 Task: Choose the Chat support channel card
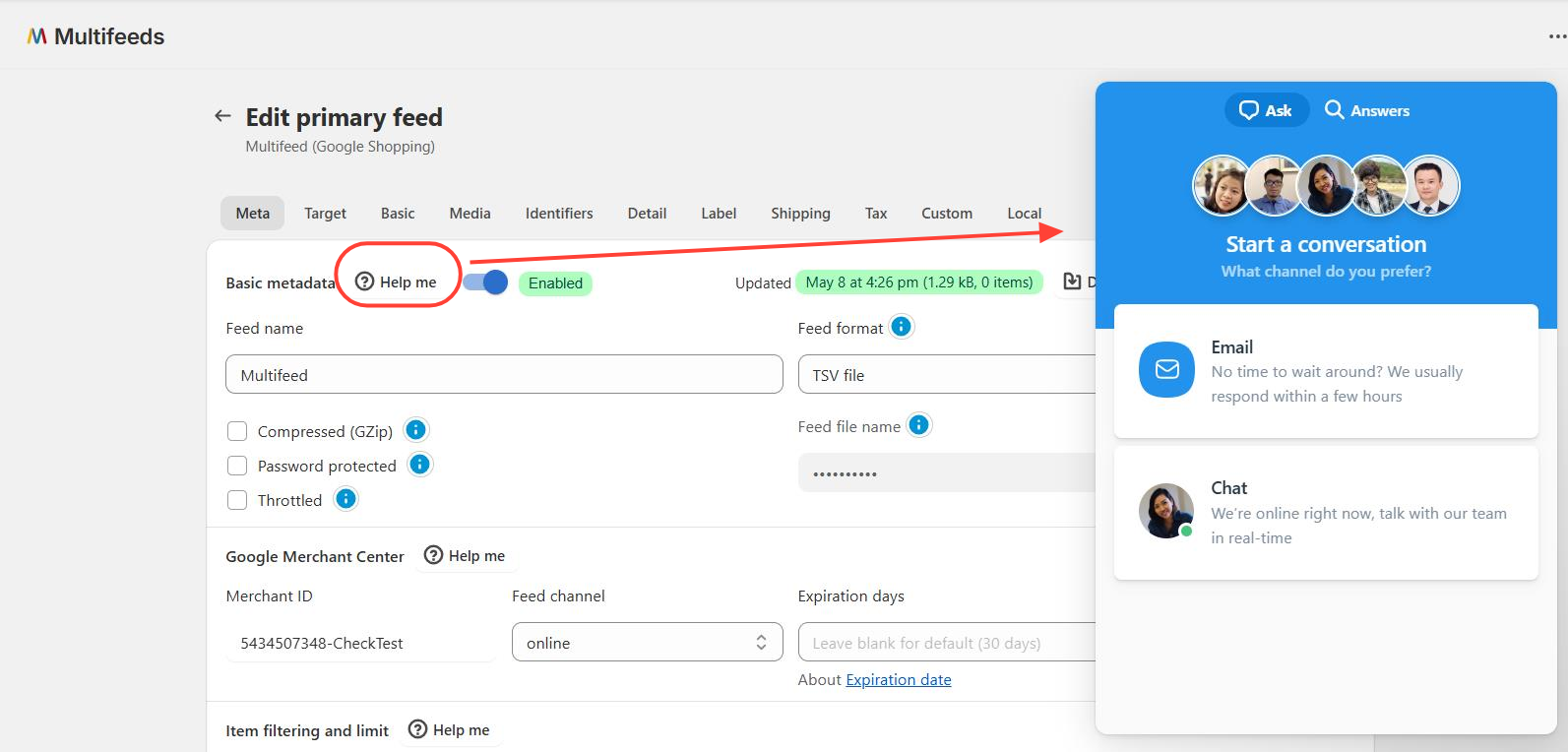click(x=1326, y=513)
